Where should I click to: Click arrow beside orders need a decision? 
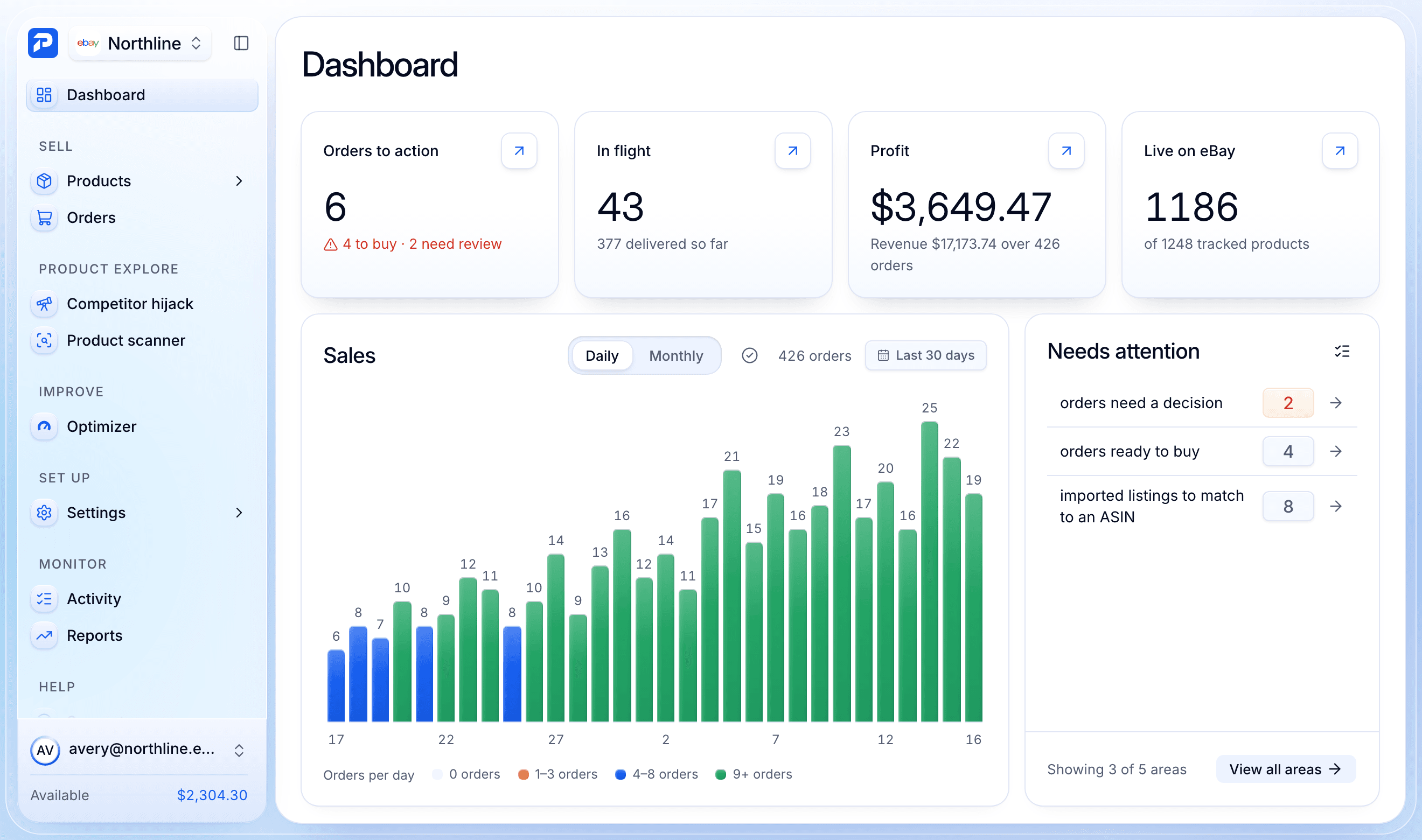coord(1336,403)
